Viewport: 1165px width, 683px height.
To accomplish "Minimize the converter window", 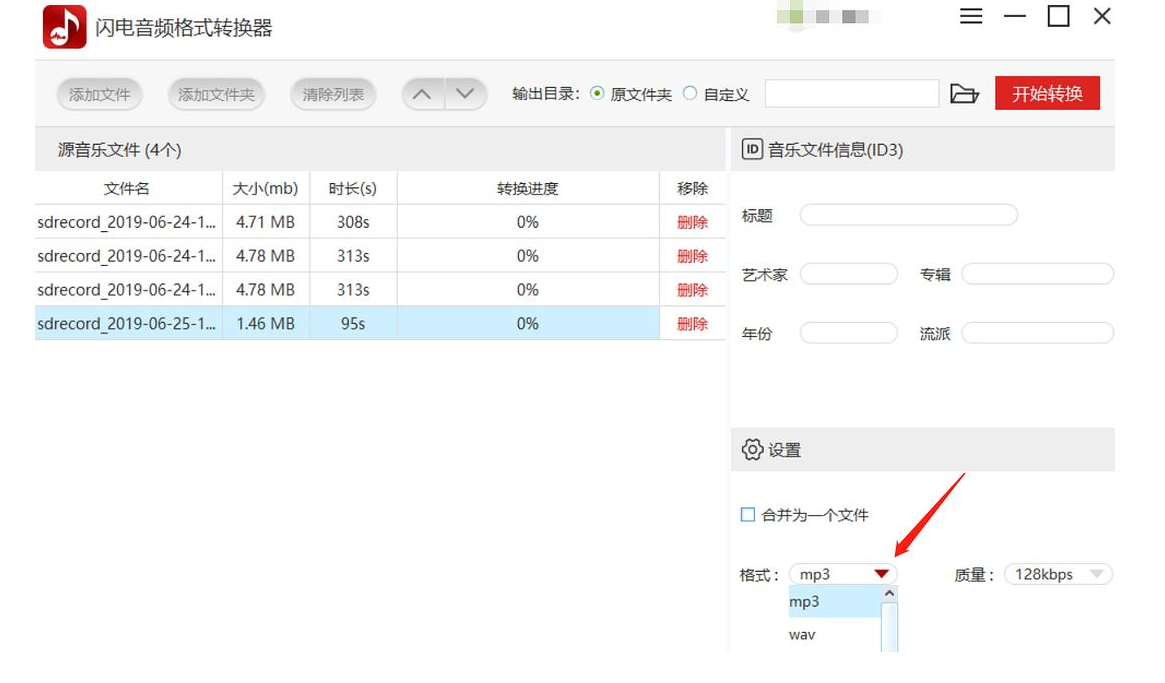I will coord(1014,16).
